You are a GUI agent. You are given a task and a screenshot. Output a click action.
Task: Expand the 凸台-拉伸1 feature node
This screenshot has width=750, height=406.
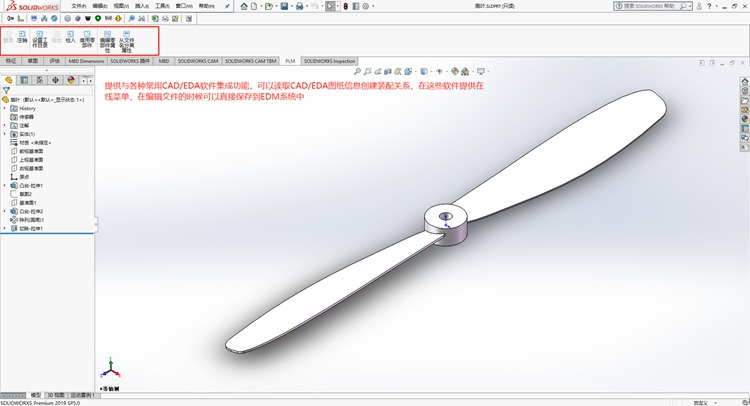5,185
